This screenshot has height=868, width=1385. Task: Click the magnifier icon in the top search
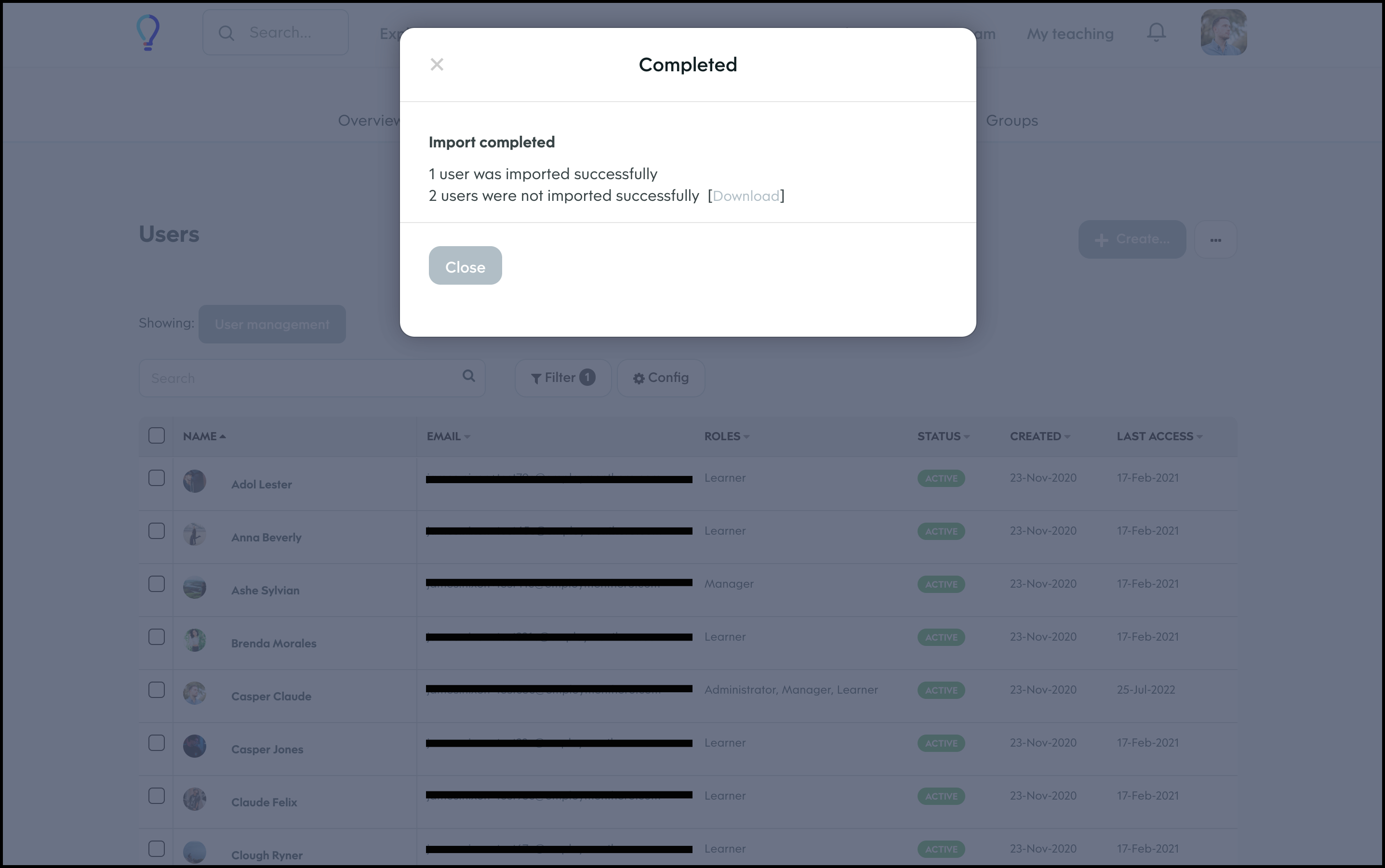(x=226, y=33)
